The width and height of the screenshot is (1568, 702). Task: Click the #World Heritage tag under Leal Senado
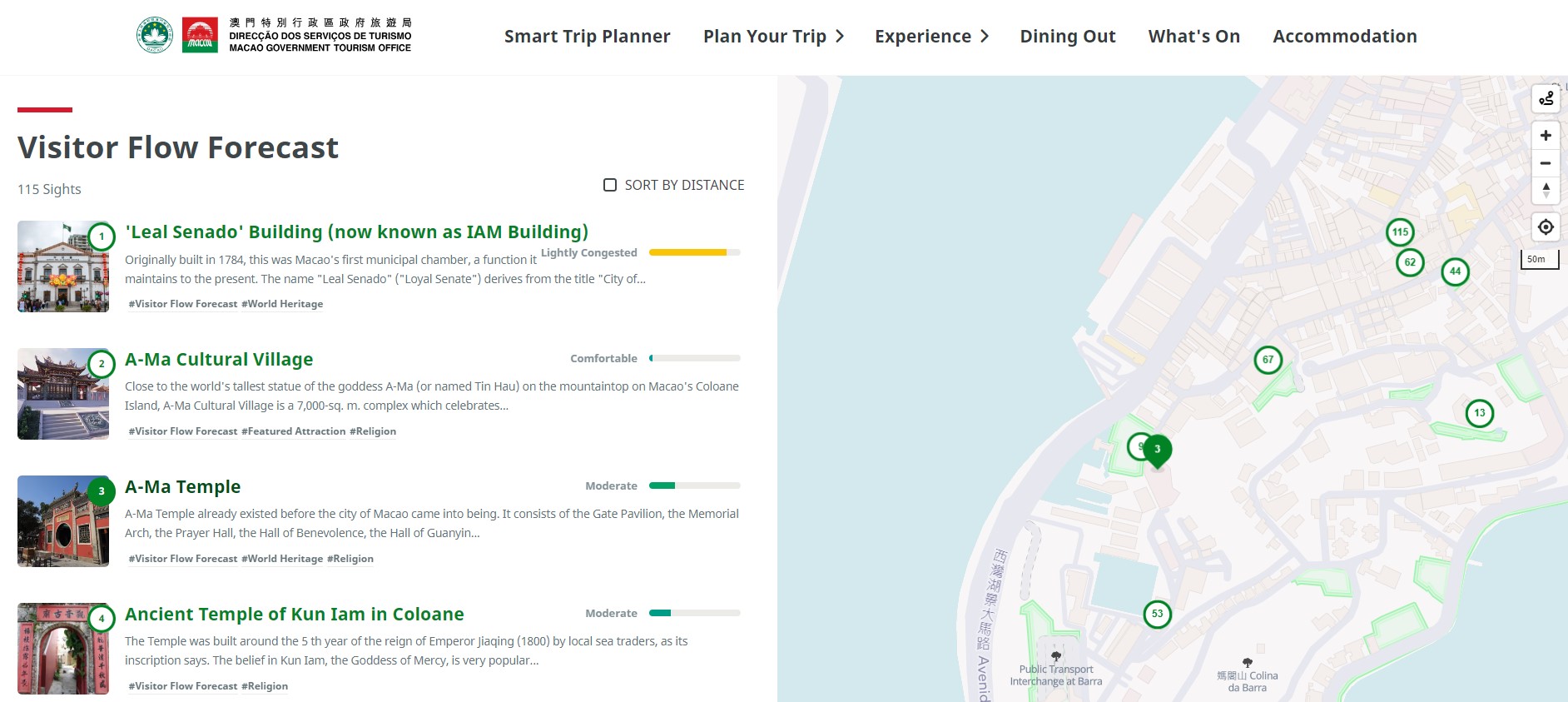coord(282,304)
